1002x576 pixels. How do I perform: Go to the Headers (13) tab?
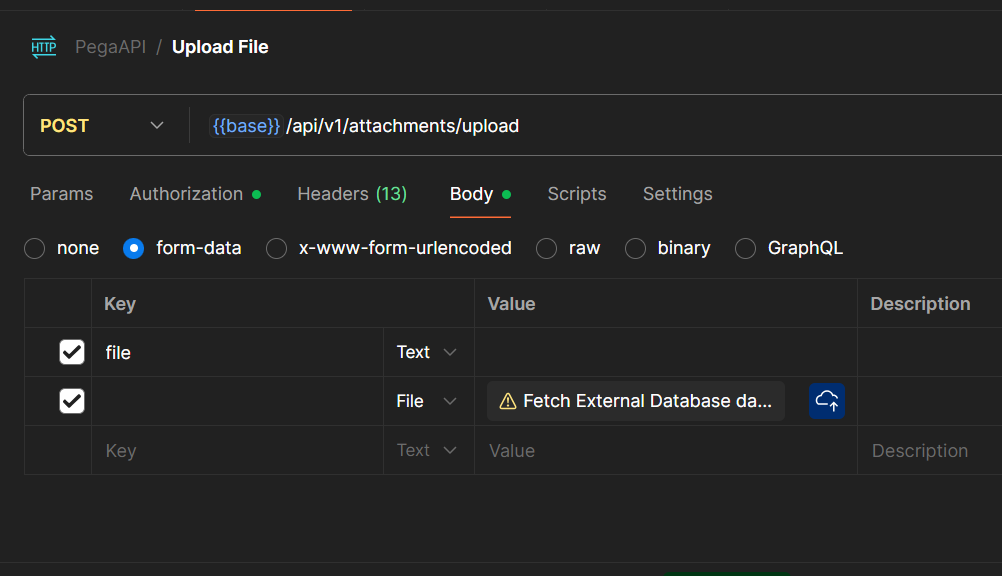click(352, 194)
